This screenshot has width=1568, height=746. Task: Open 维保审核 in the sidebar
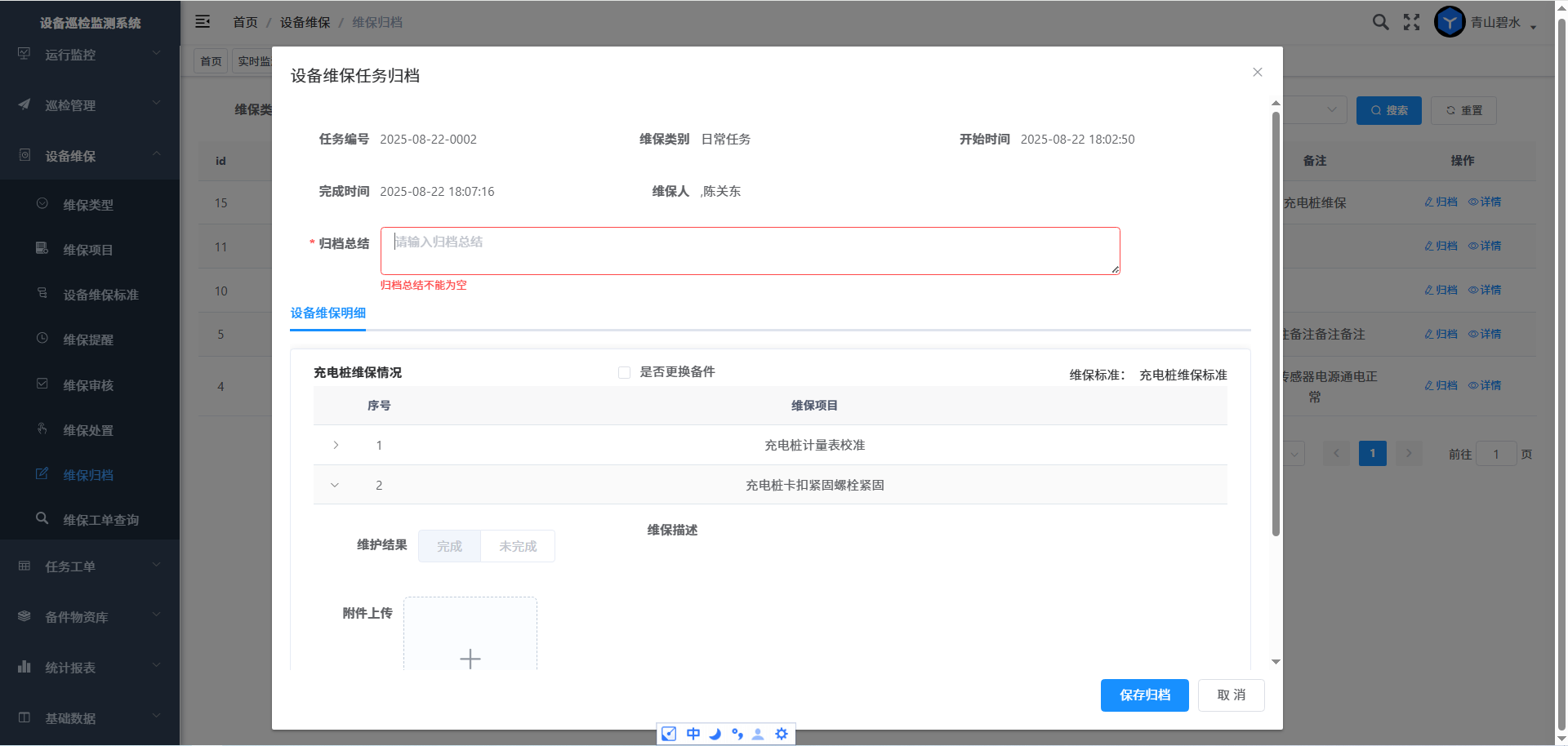[x=88, y=385]
